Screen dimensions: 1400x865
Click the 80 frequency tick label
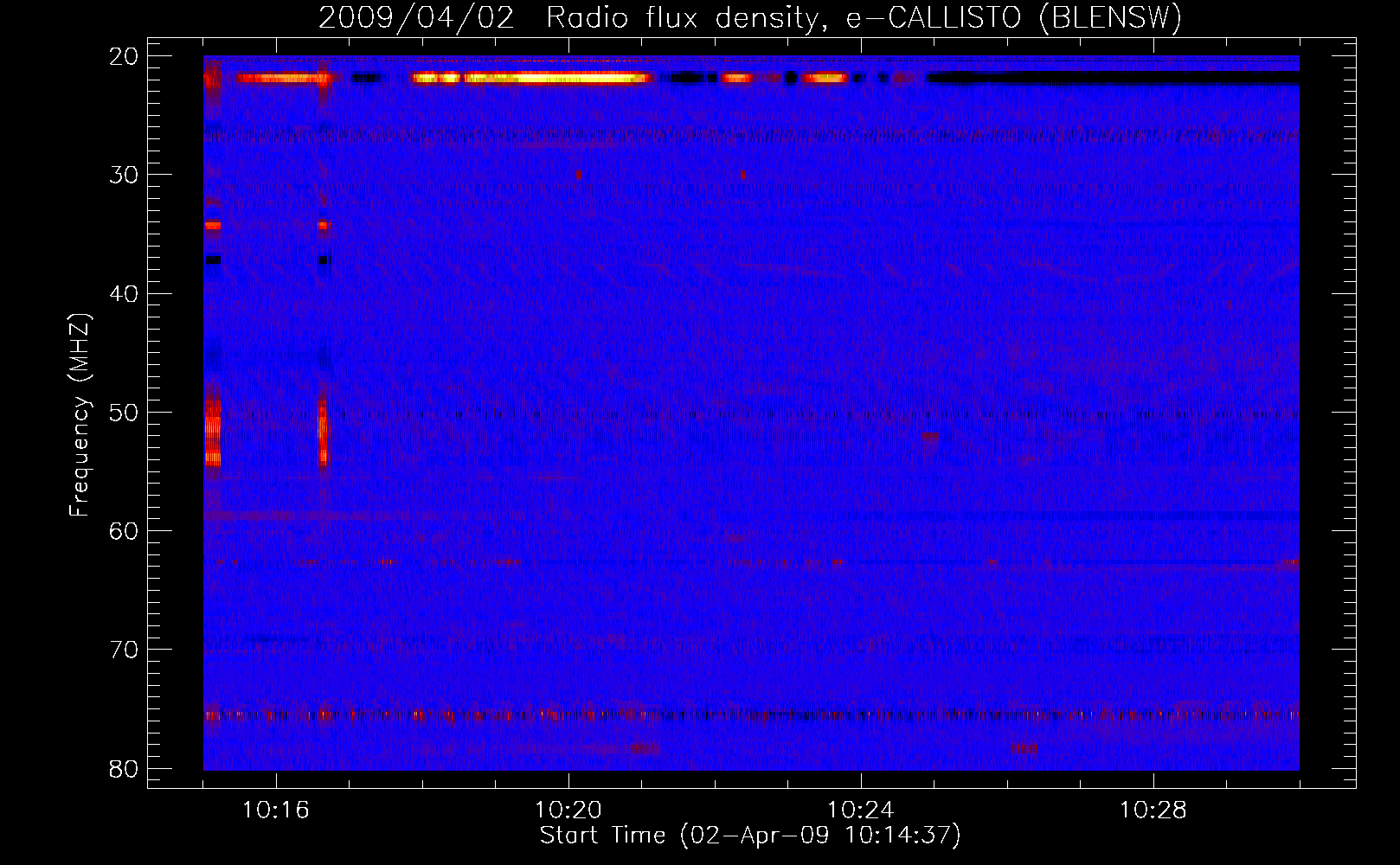(125, 769)
